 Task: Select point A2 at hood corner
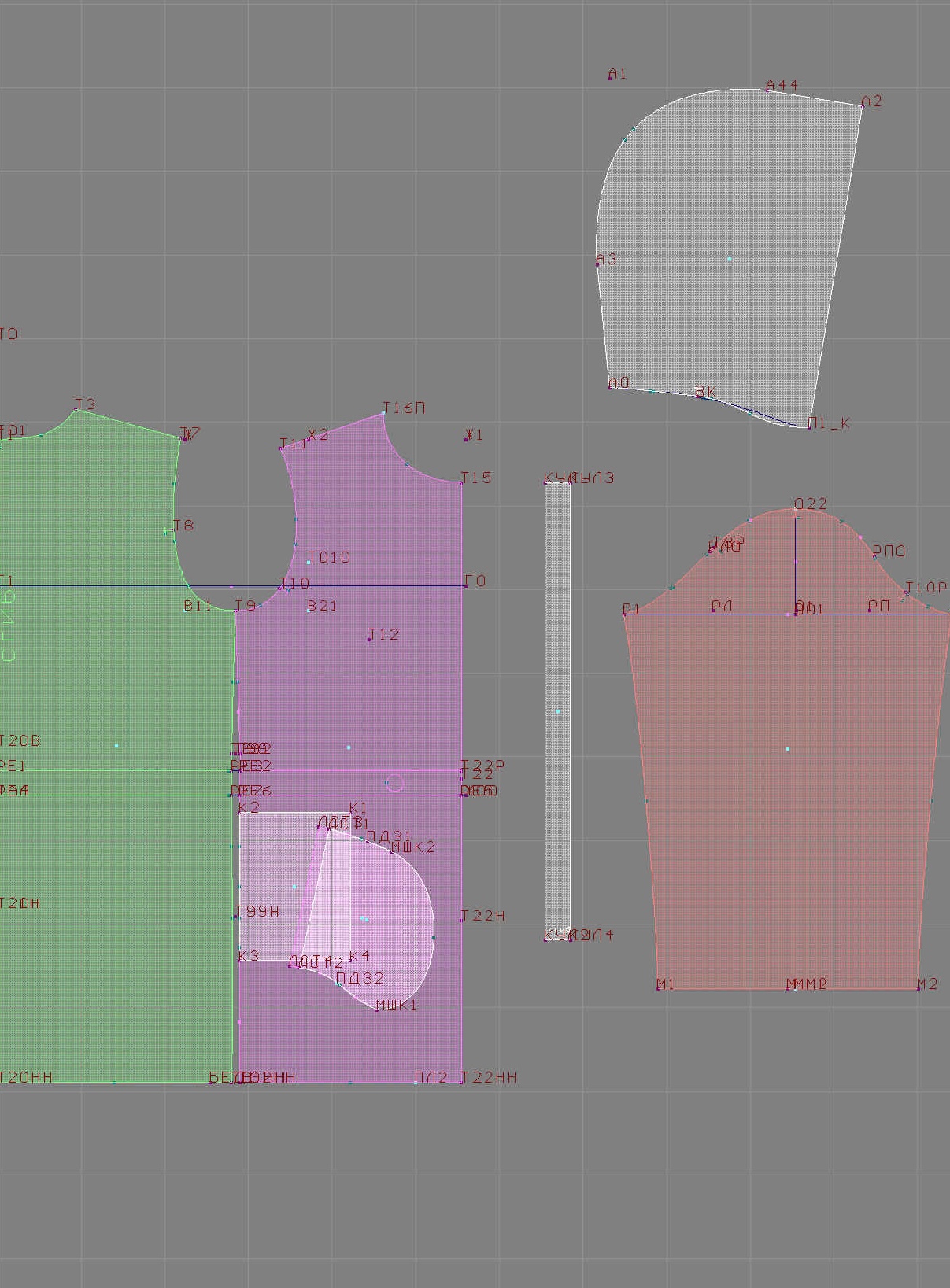pyautogui.click(x=863, y=105)
